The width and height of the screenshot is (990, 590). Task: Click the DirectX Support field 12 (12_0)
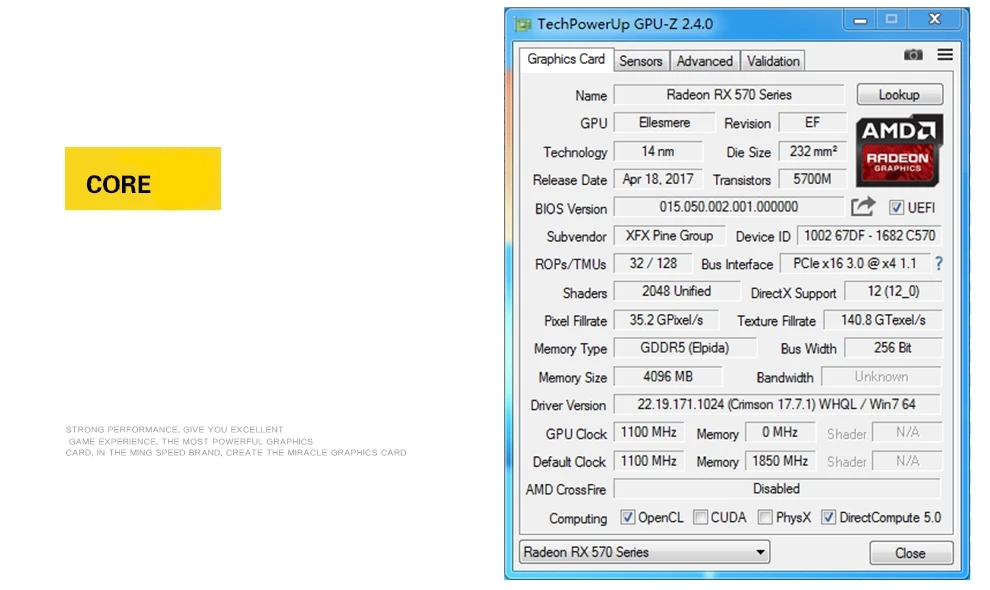click(x=893, y=291)
